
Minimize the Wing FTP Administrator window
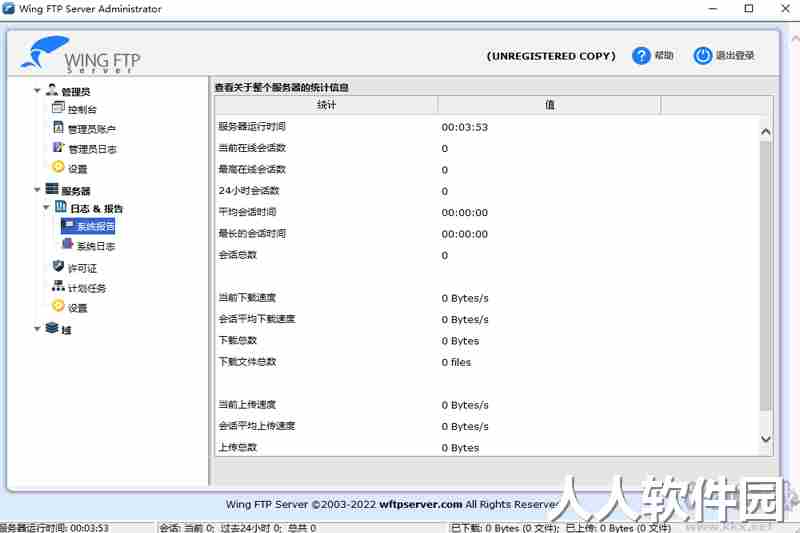[x=713, y=8]
